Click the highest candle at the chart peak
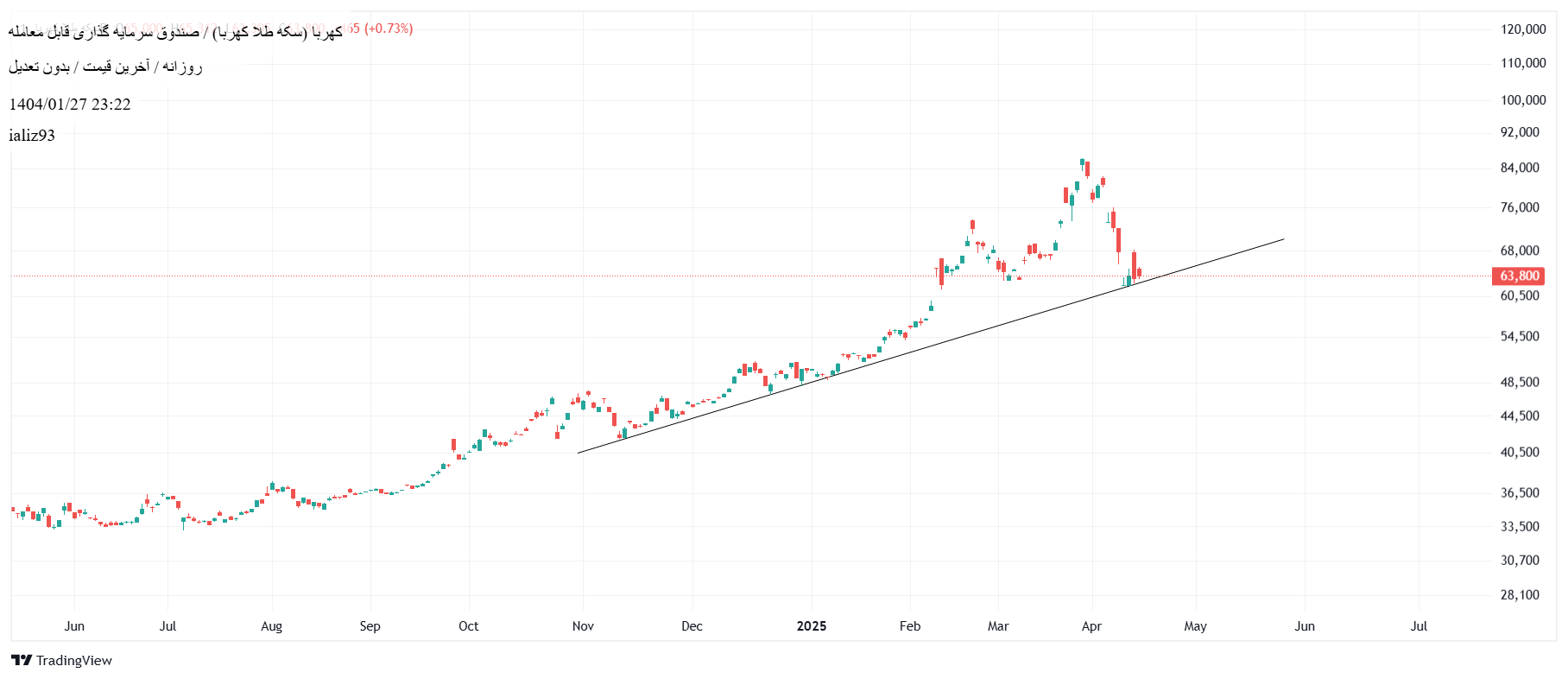The height and width of the screenshot is (679, 1568). point(1083,163)
